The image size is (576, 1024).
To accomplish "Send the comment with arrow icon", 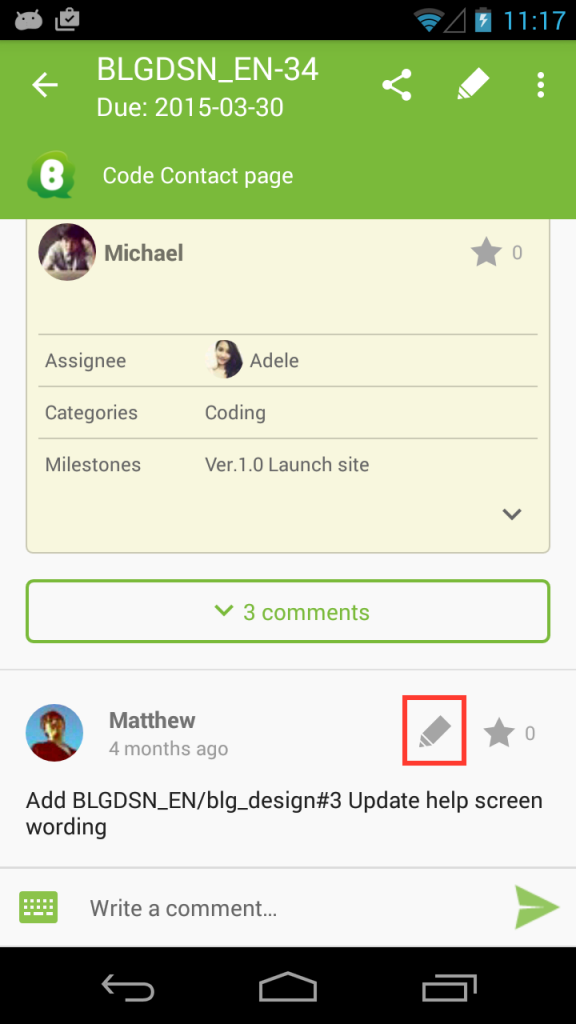I will (x=537, y=907).
